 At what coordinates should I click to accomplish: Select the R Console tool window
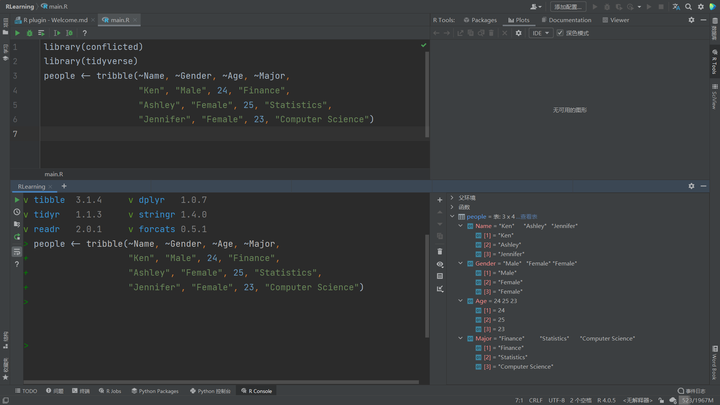click(x=256, y=391)
